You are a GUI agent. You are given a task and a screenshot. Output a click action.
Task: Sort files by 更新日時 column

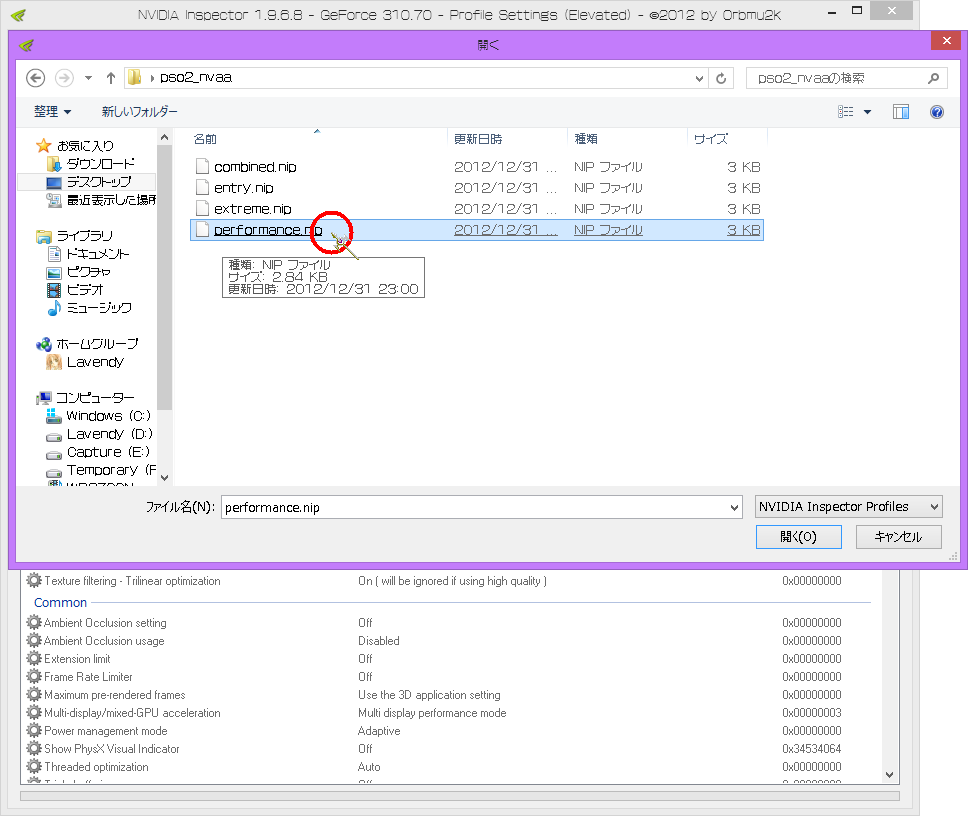click(507, 139)
